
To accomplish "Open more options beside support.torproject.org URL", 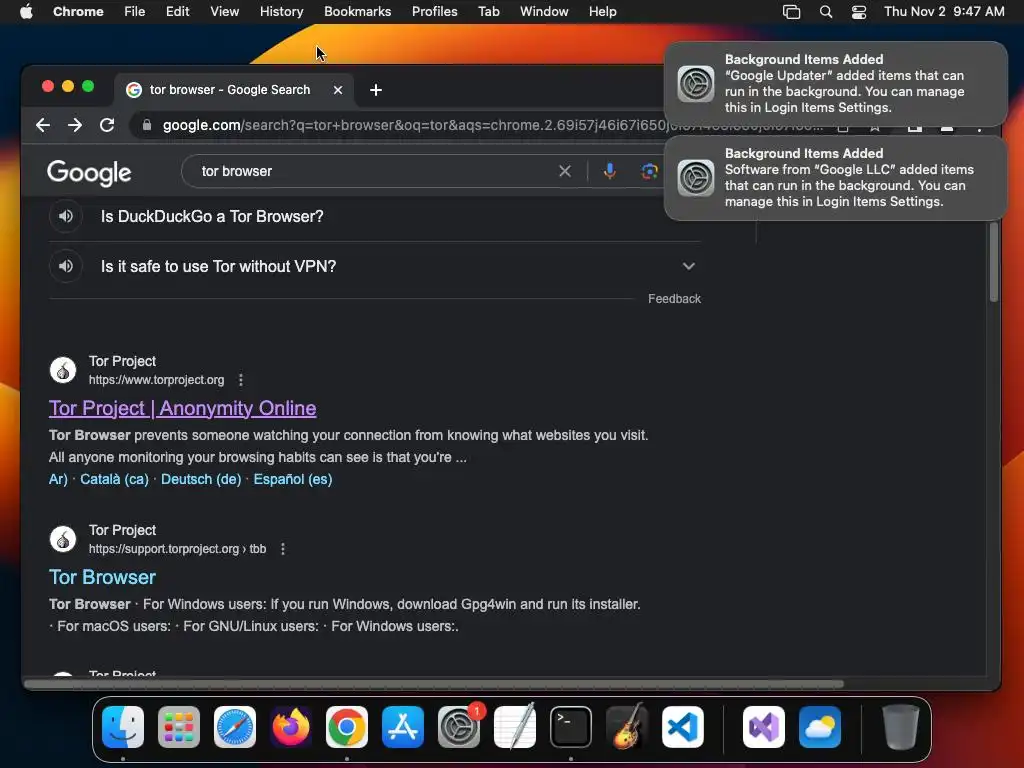I will 283,549.
